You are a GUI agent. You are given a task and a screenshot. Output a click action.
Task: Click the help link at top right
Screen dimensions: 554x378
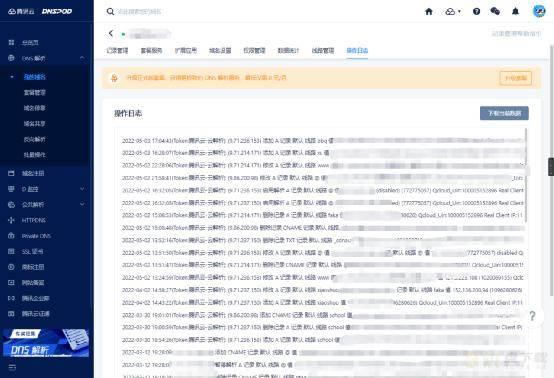click(516, 34)
